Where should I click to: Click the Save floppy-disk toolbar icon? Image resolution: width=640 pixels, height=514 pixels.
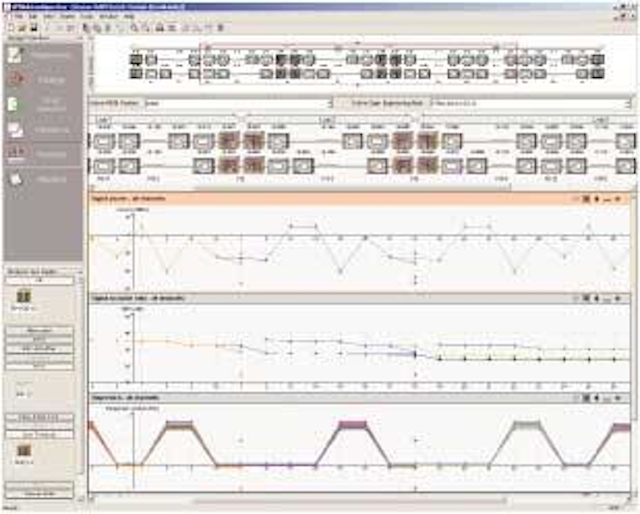[x=34, y=28]
